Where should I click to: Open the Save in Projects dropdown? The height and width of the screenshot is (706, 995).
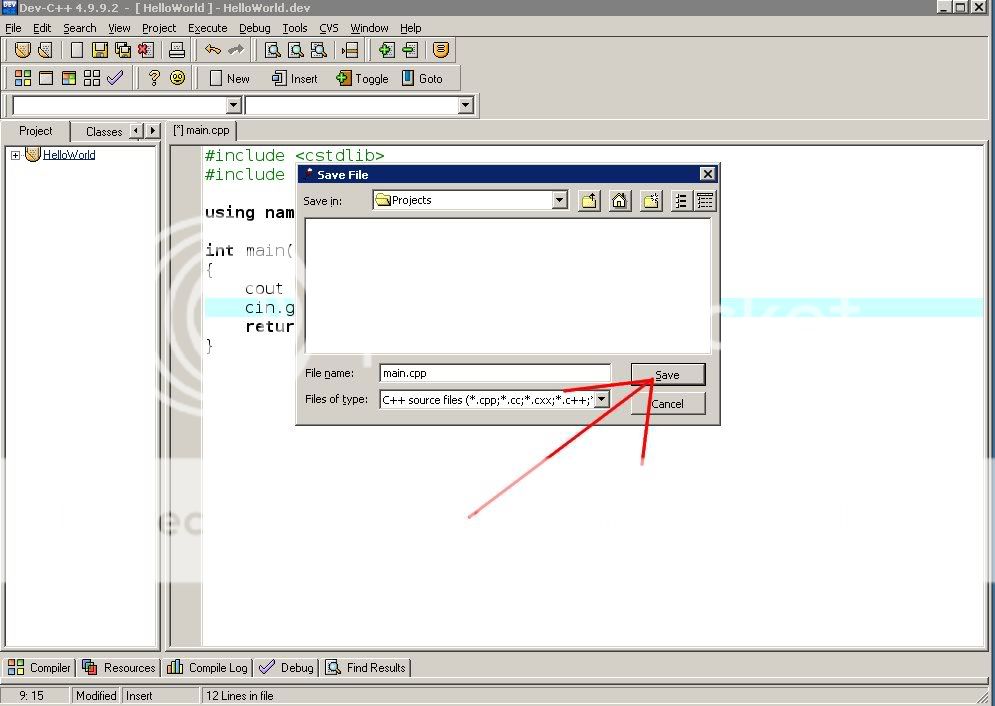click(559, 200)
